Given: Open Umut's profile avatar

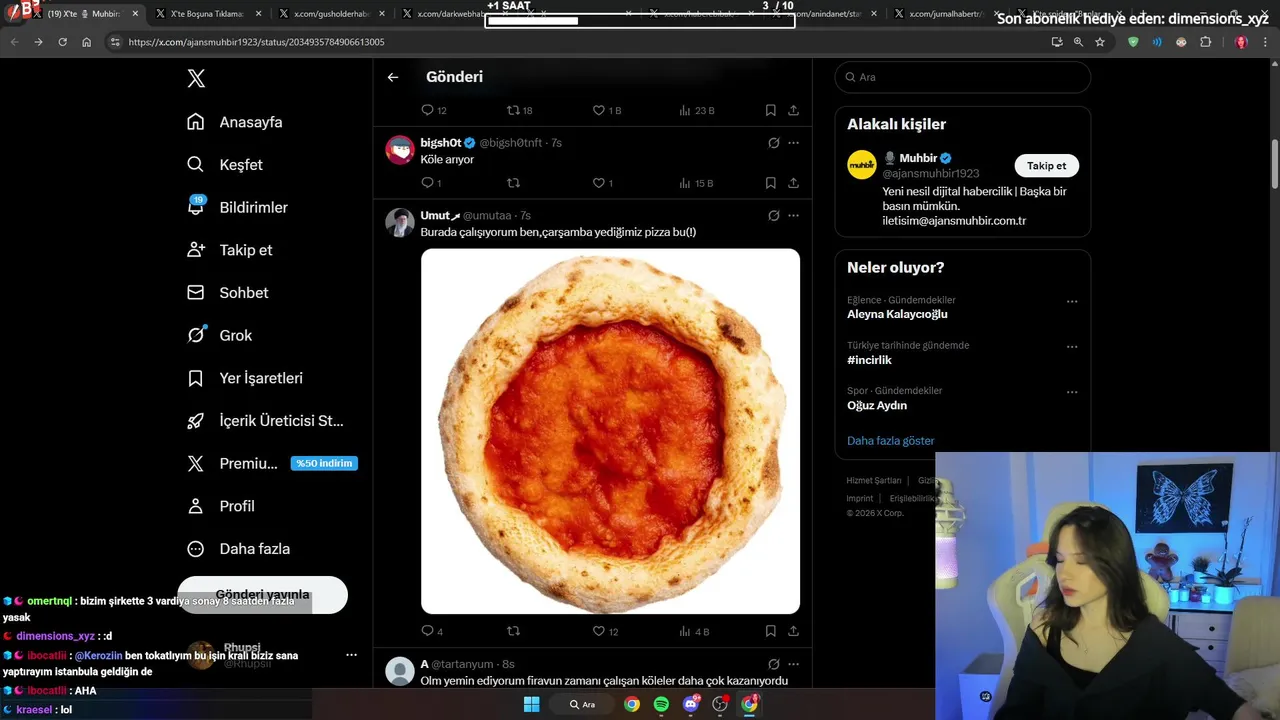Looking at the screenshot, I should point(400,222).
